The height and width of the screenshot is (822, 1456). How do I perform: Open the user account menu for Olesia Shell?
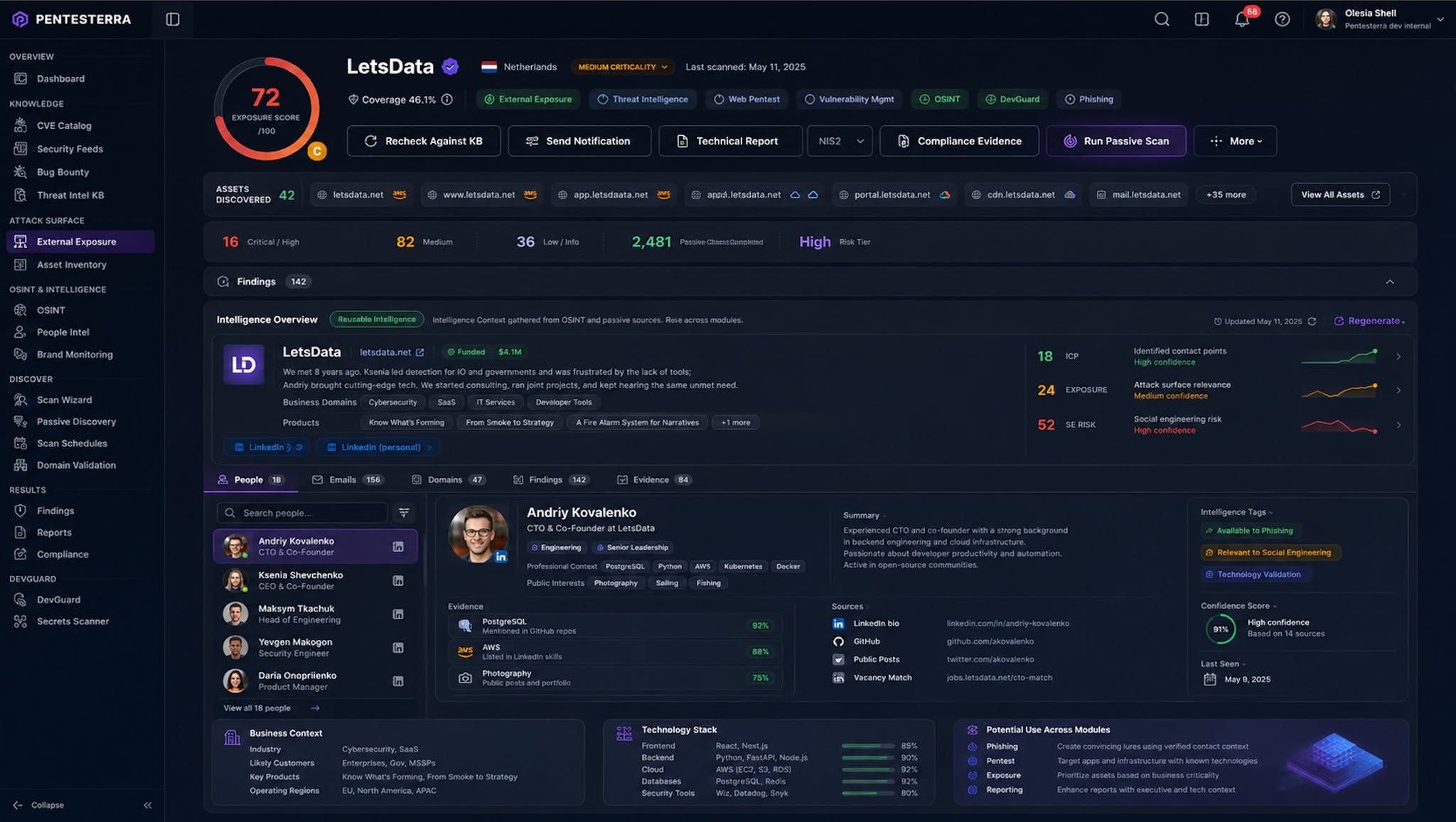tap(1379, 19)
